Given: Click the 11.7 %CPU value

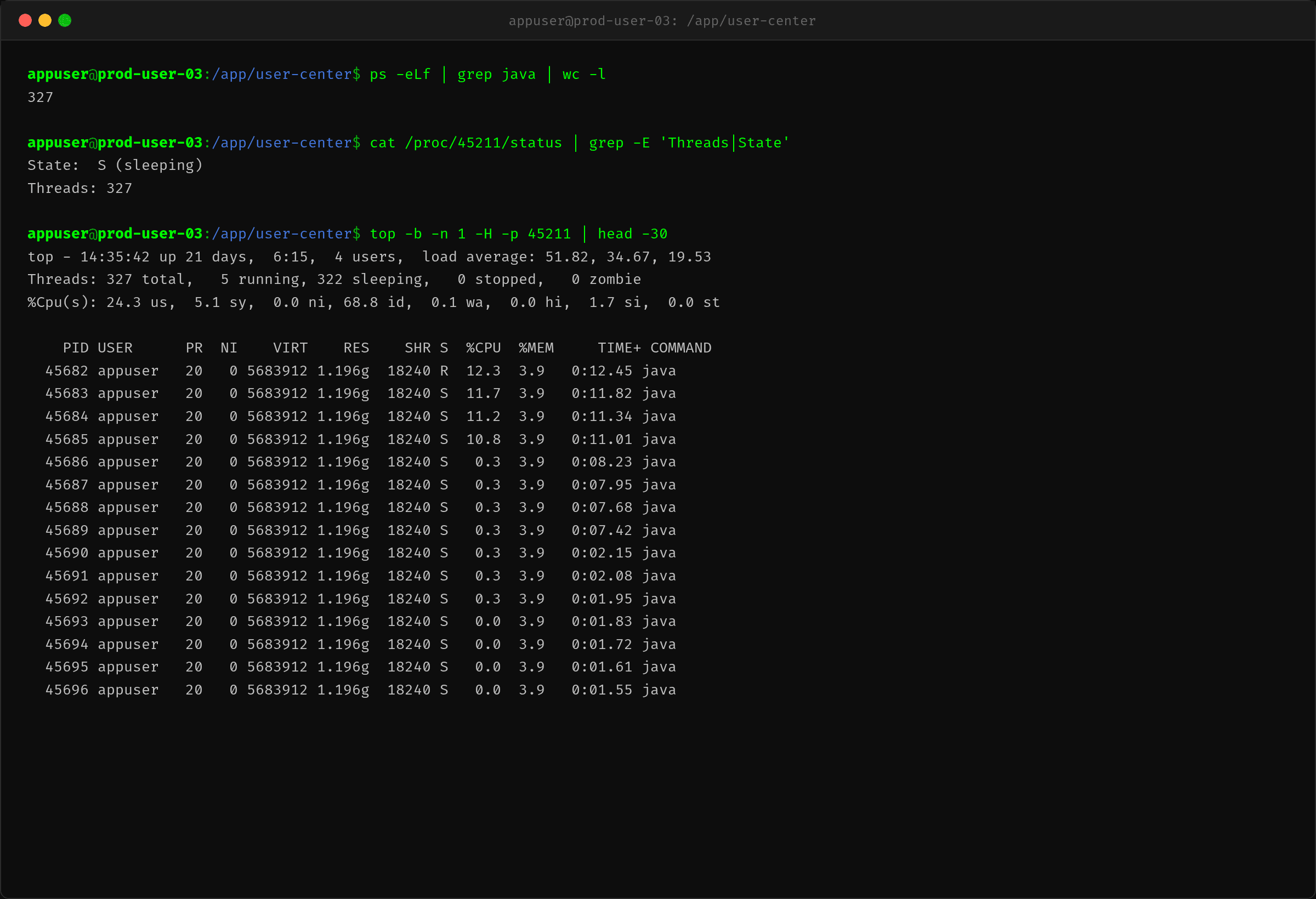Looking at the screenshot, I should tap(483, 394).
